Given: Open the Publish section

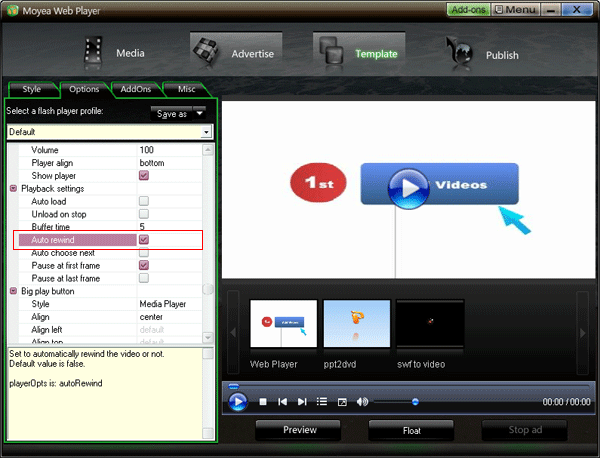Looking at the screenshot, I should pos(483,54).
